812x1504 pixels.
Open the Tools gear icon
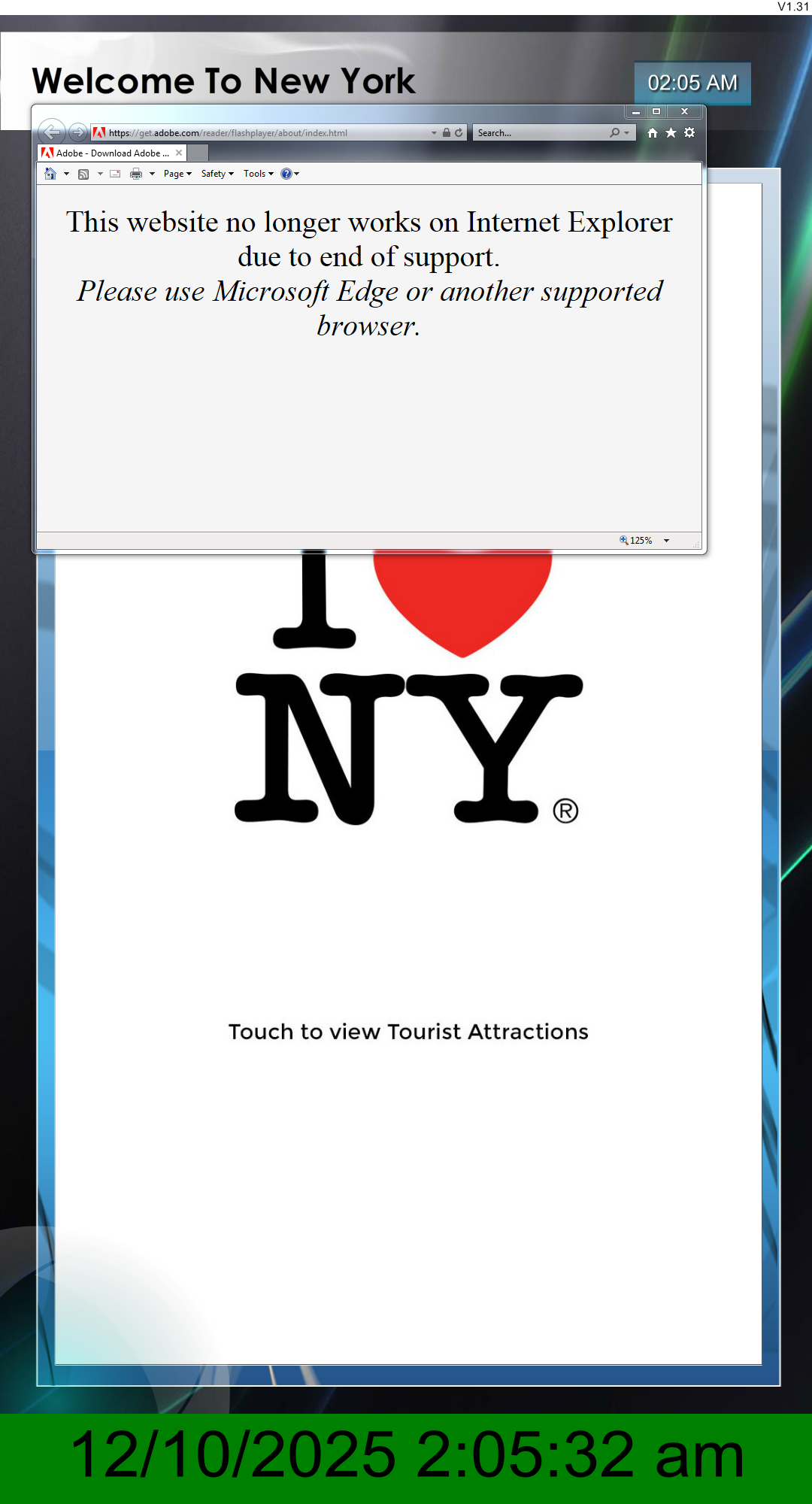click(x=689, y=132)
